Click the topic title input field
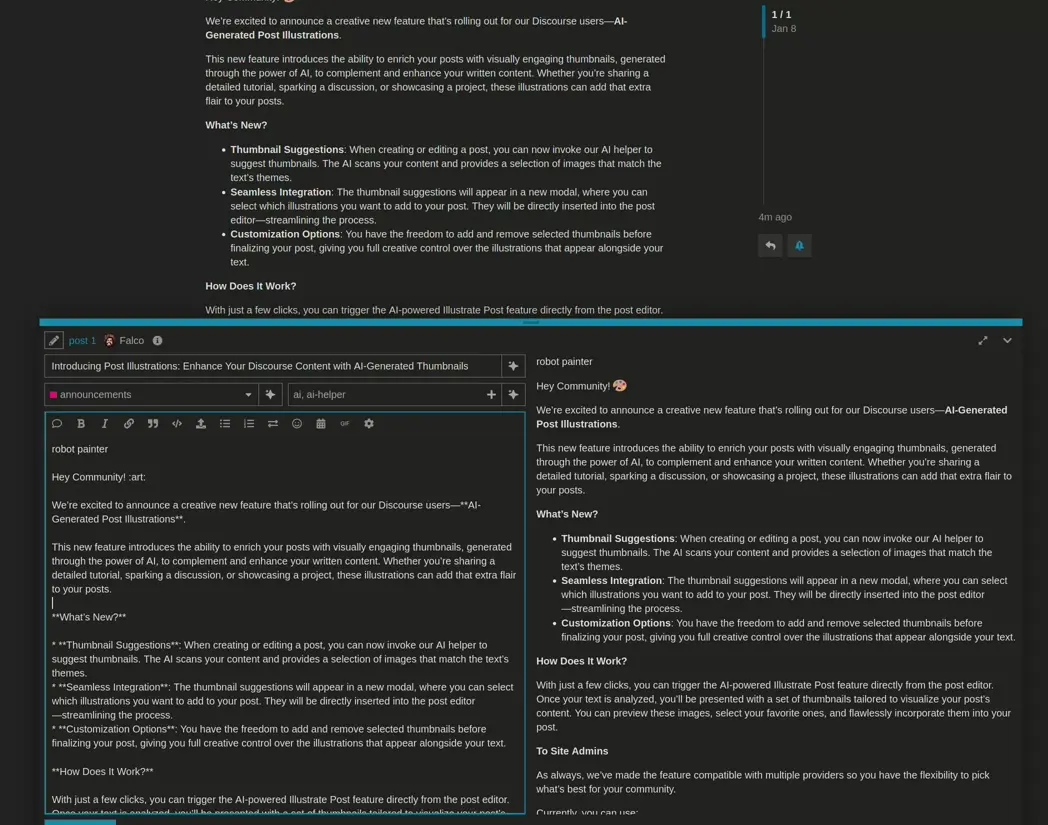 (273, 366)
